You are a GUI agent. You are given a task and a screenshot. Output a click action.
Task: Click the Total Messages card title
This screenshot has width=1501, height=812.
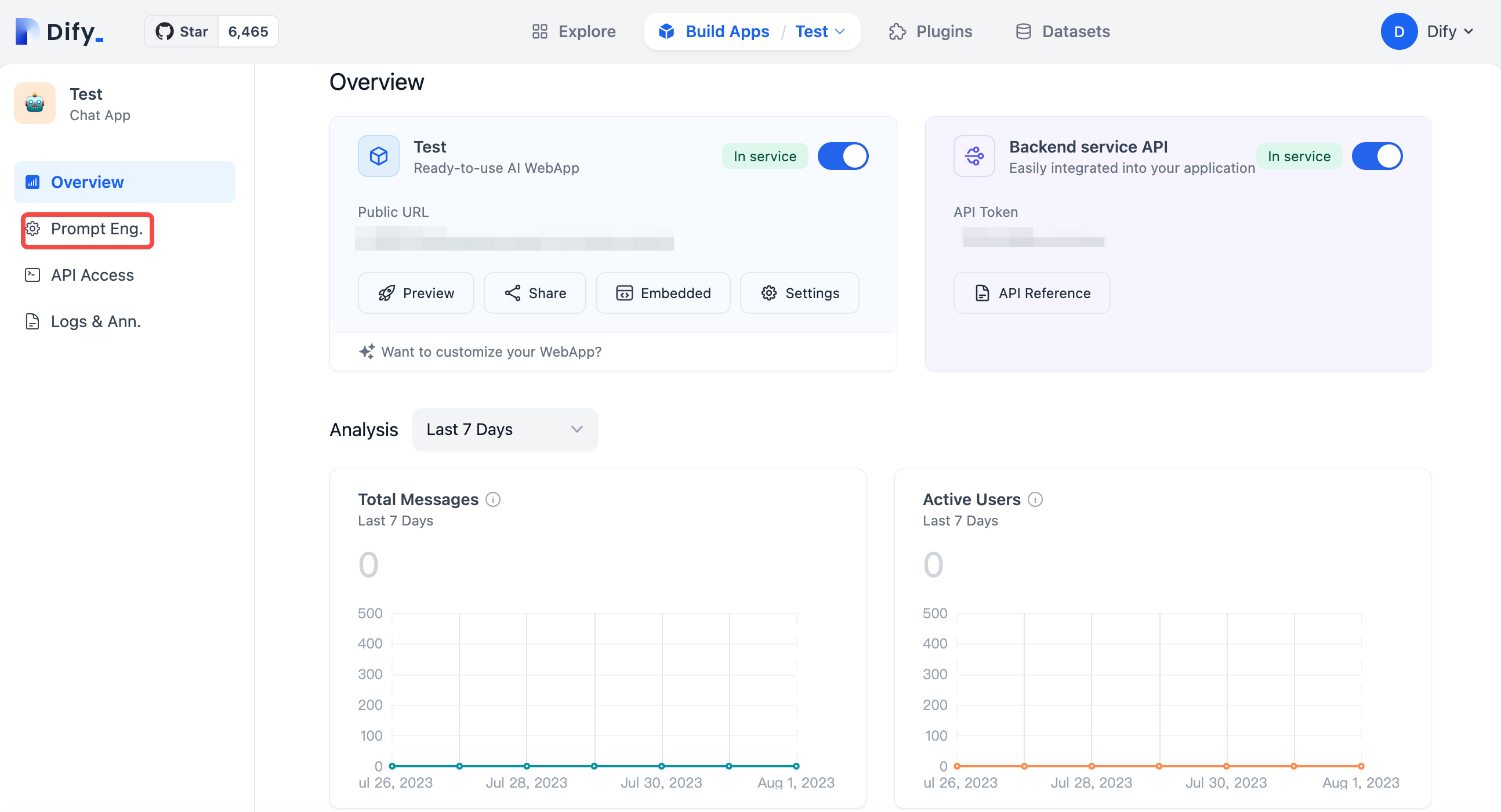point(418,500)
